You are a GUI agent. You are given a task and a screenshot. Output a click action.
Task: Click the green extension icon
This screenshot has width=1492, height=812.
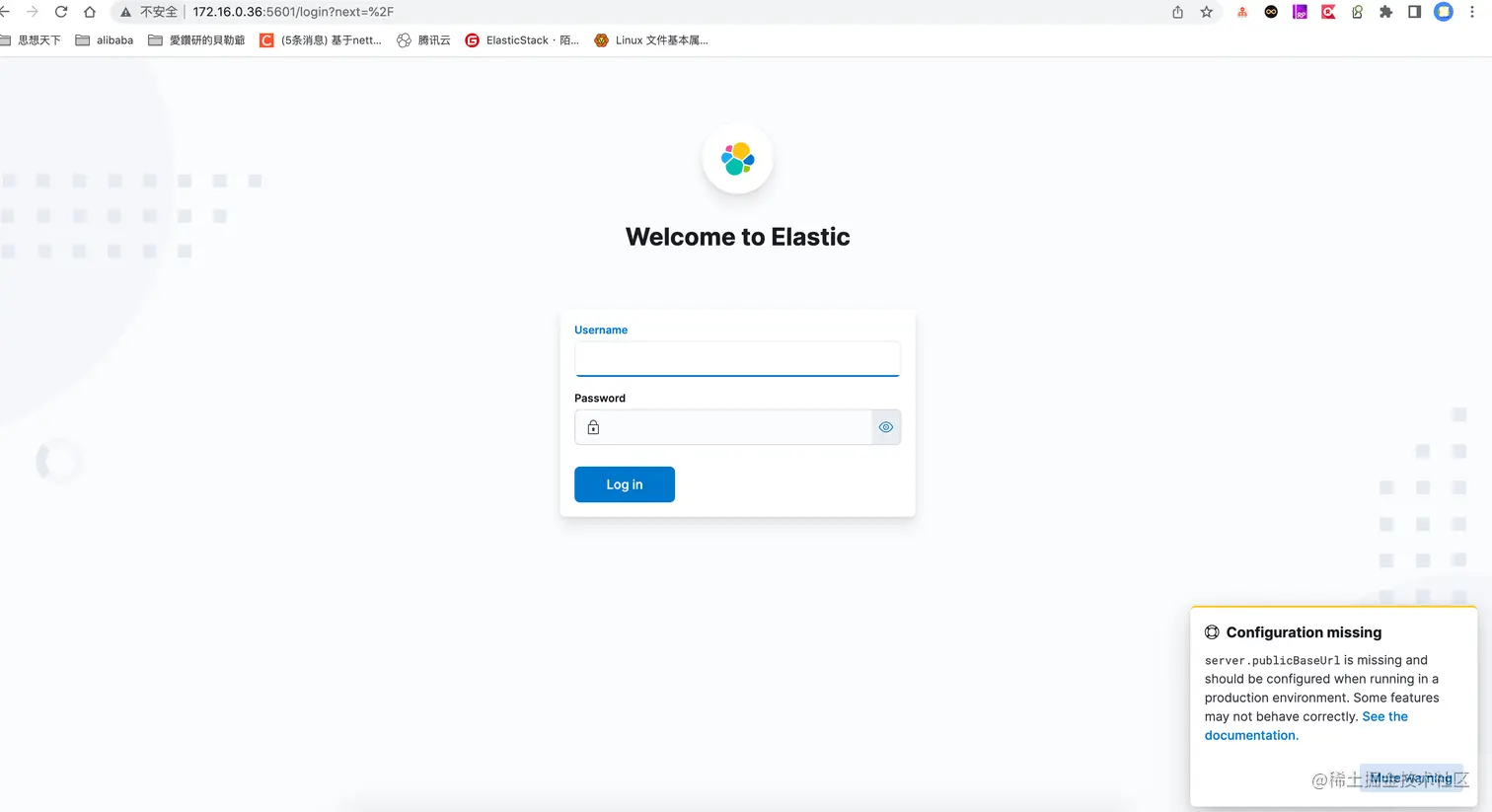1357,12
